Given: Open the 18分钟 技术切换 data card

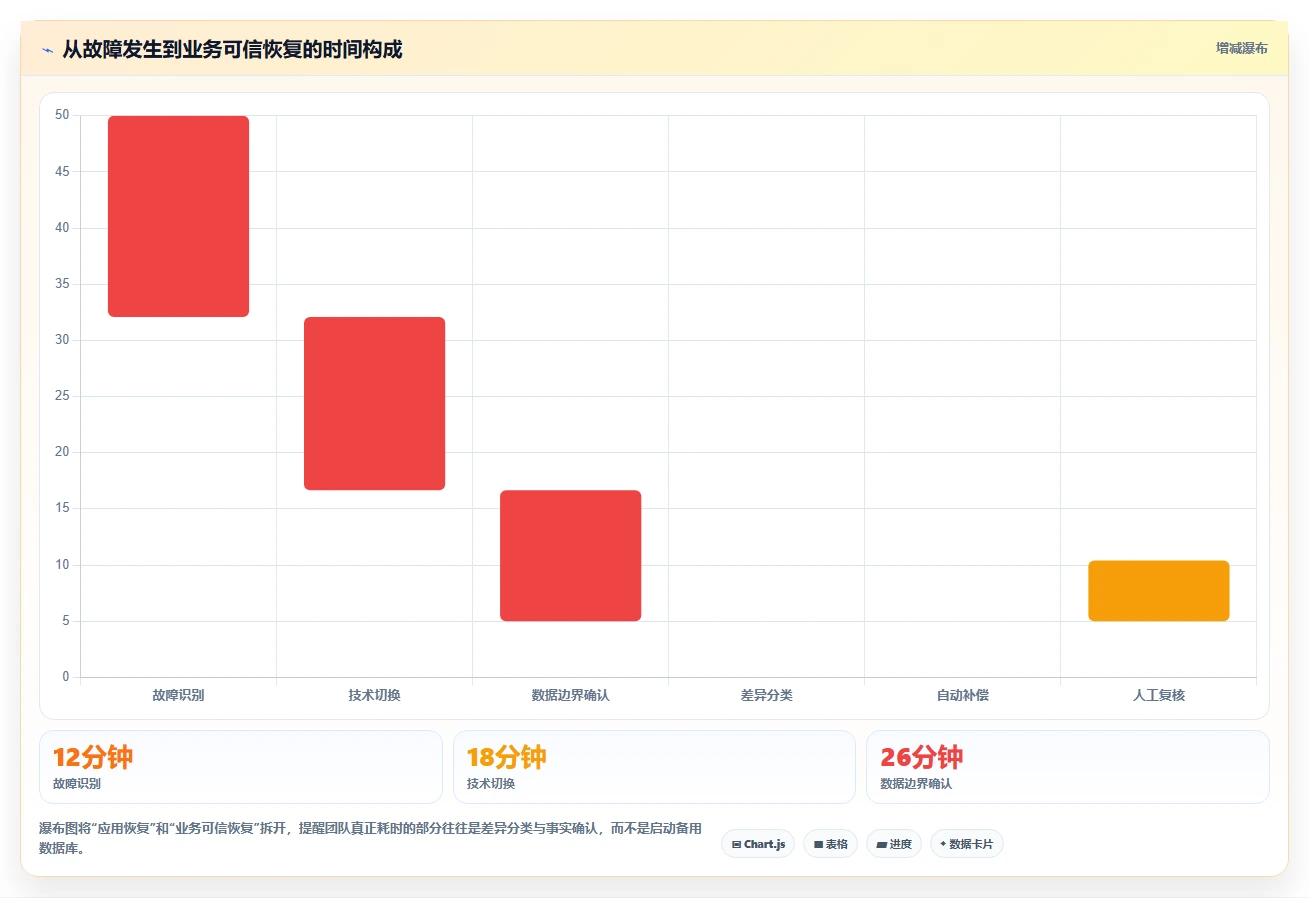Looking at the screenshot, I should (654, 767).
